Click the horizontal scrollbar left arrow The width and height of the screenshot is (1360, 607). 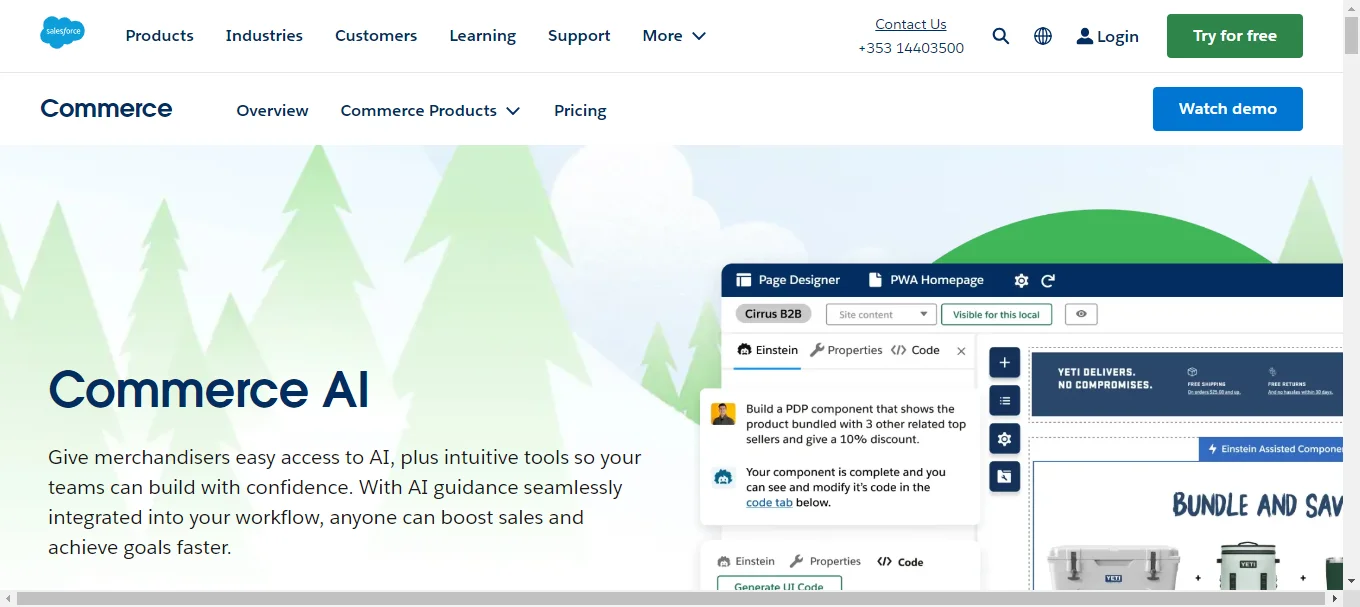coord(8,599)
